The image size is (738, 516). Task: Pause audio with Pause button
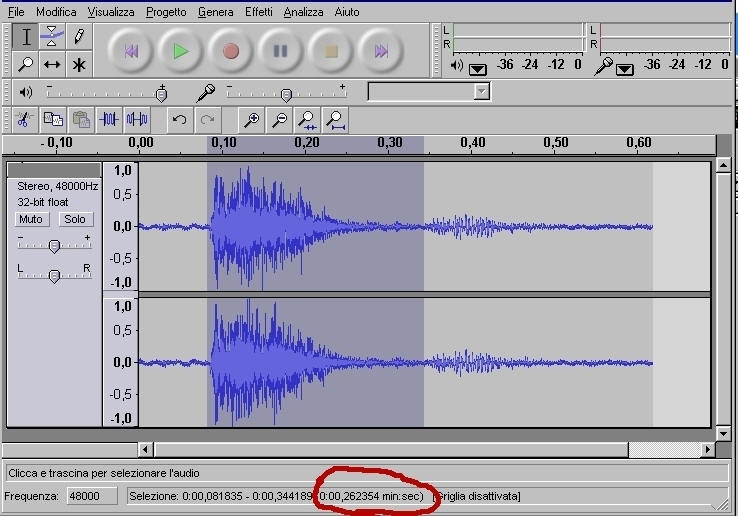(x=281, y=51)
